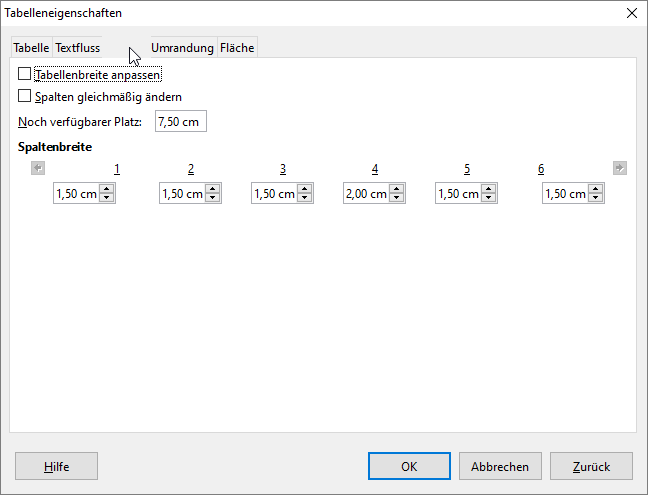Increase column 5 width with up spinner

(489, 190)
